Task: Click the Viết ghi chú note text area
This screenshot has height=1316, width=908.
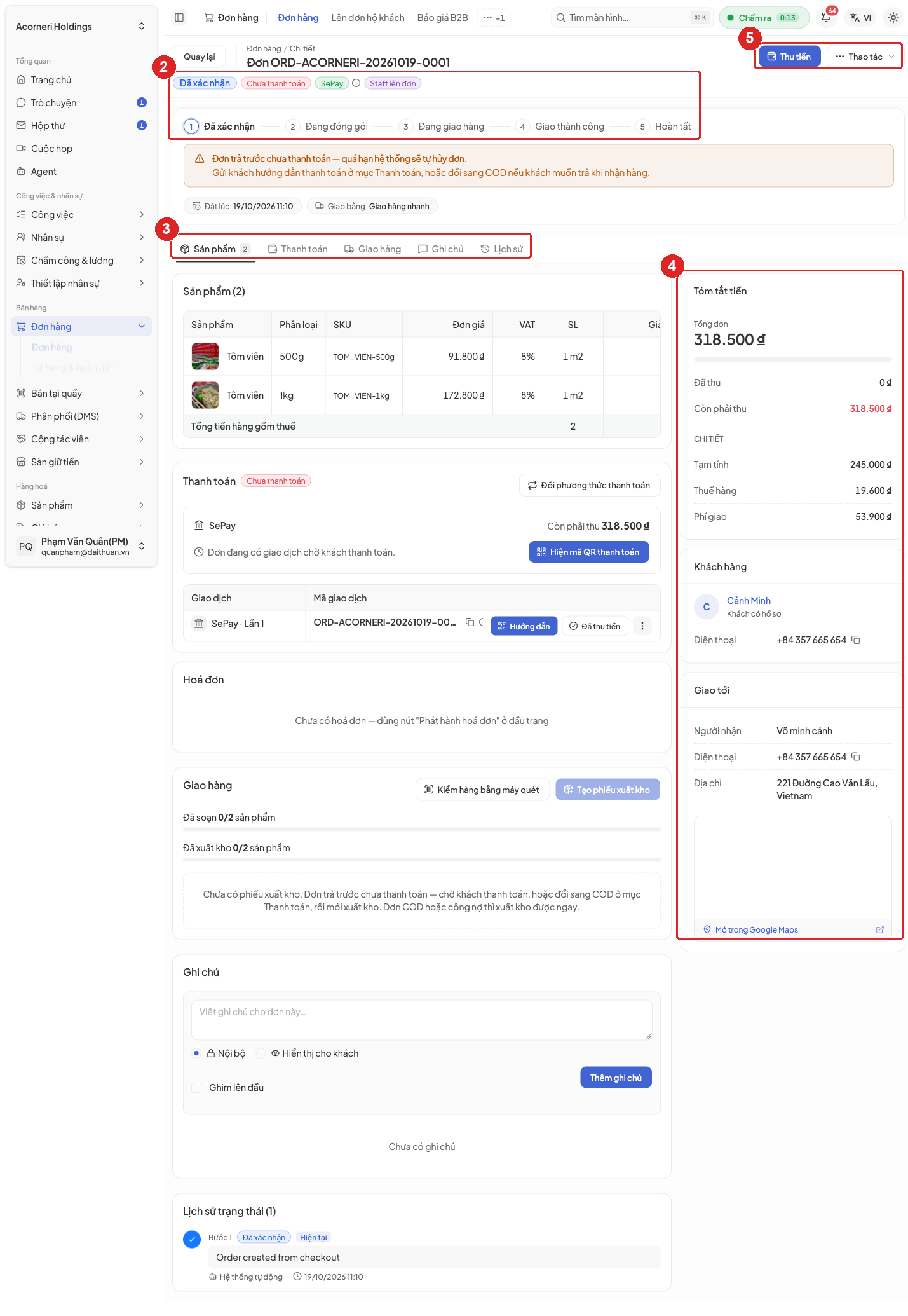Action: pyautogui.click(x=422, y=1020)
